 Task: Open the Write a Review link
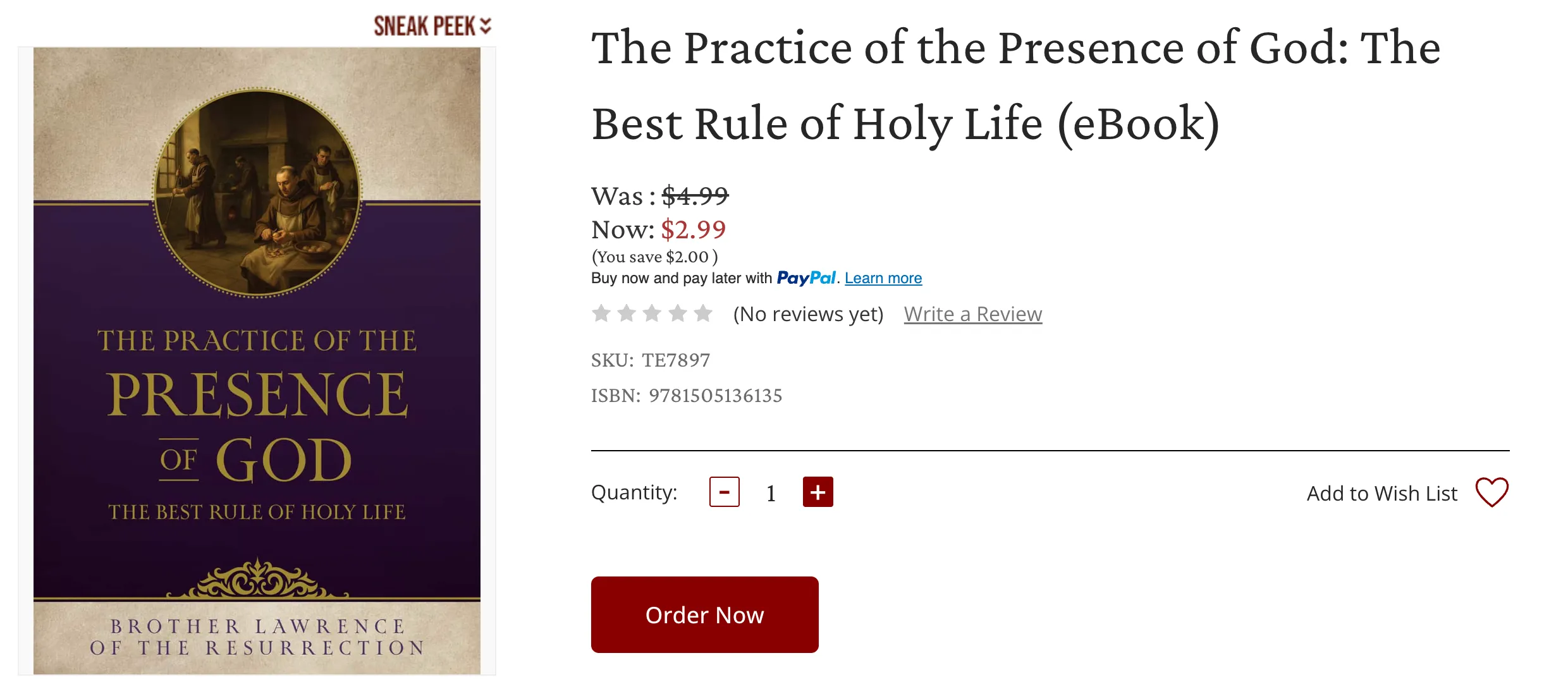(972, 314)
